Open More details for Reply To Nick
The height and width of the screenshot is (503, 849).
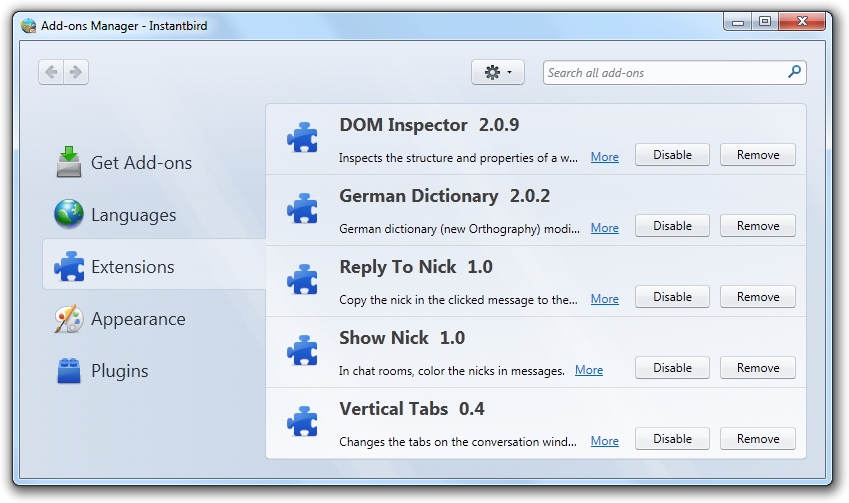click(604, 299)
